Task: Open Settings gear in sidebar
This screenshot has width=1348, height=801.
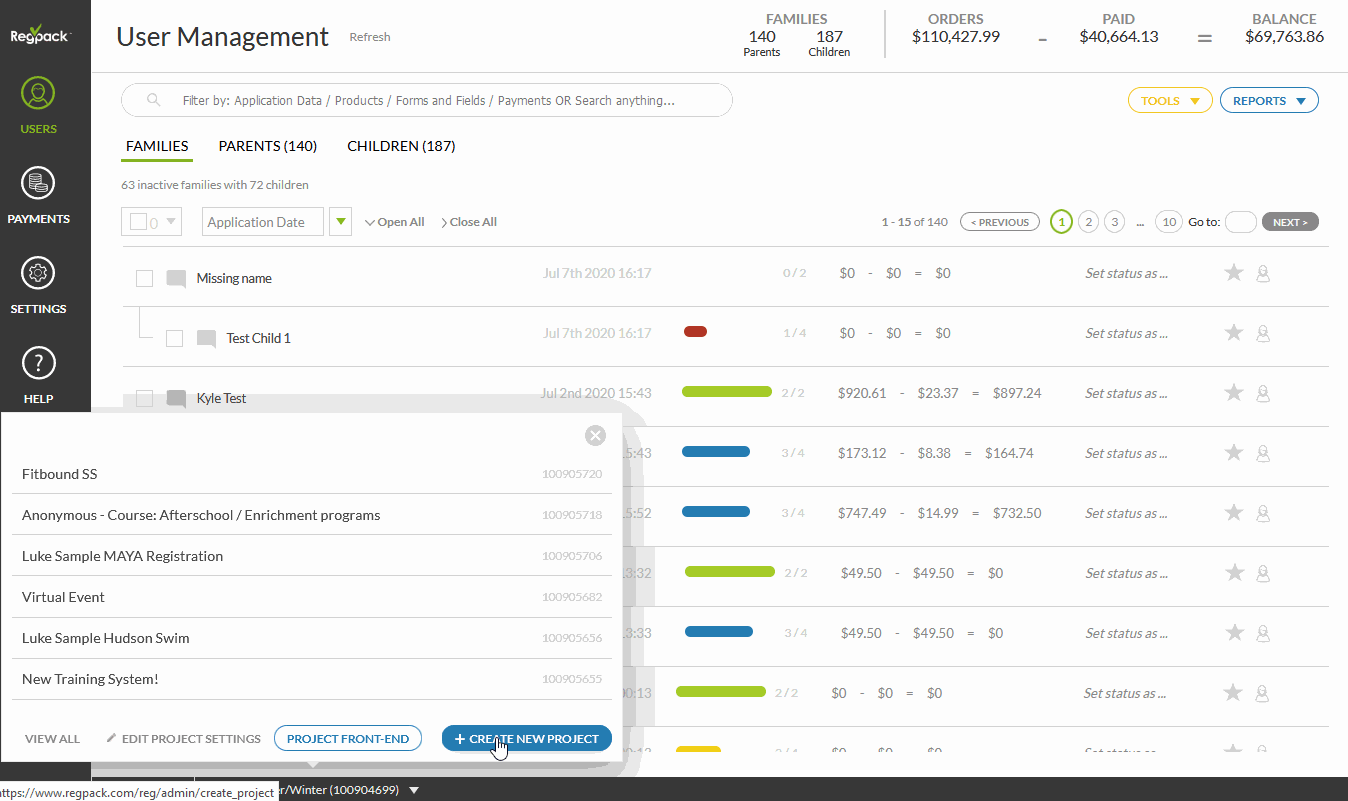Action: coord(38,285)
